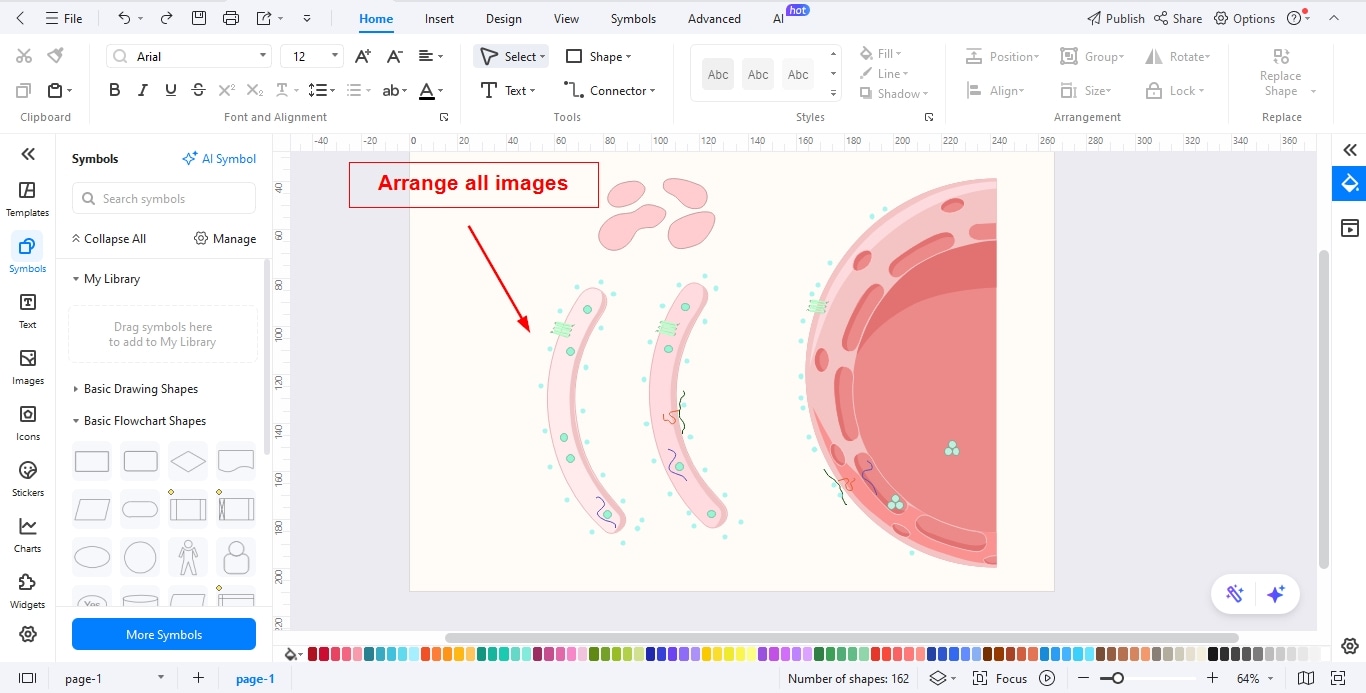Open the Rotate dropdown menu

[x=1178, y=56]
